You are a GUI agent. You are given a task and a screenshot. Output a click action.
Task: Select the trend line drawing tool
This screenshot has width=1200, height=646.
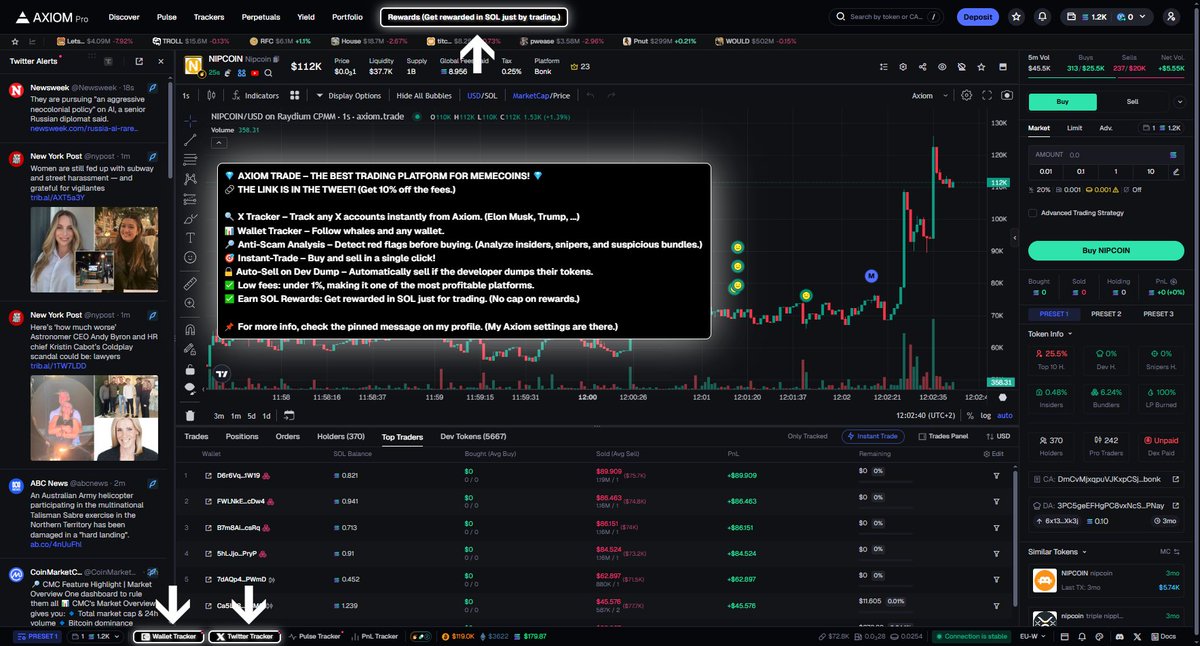click(190, 140)
